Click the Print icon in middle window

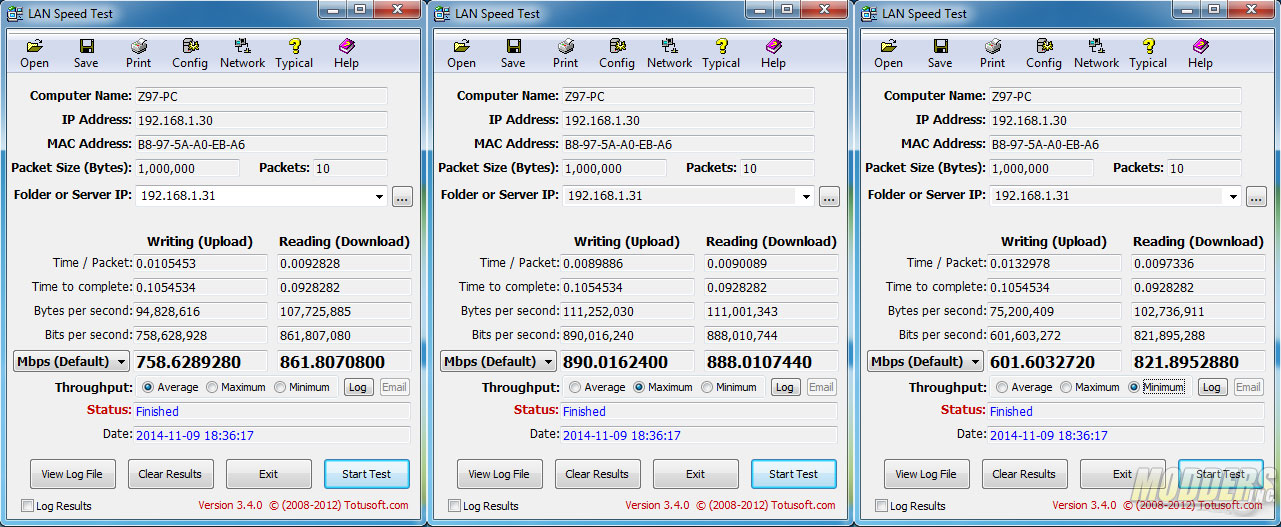click(x=566, y=46)
